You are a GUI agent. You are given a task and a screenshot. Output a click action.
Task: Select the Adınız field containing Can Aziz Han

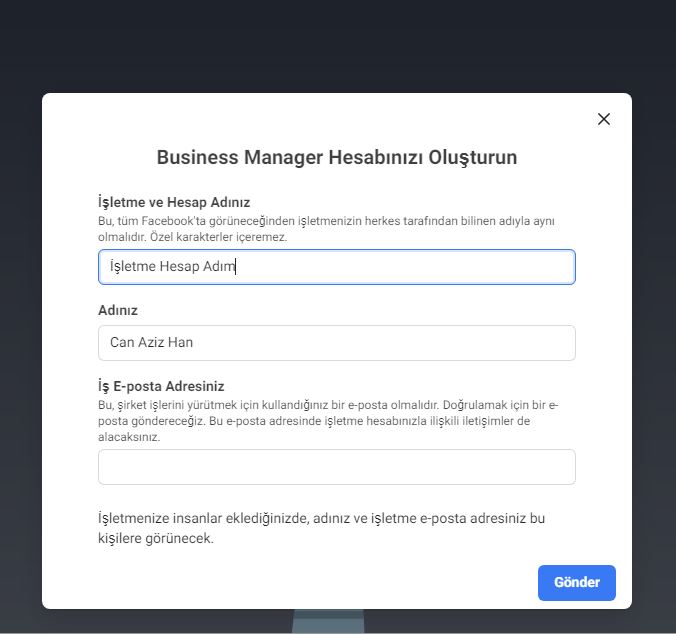337,343
